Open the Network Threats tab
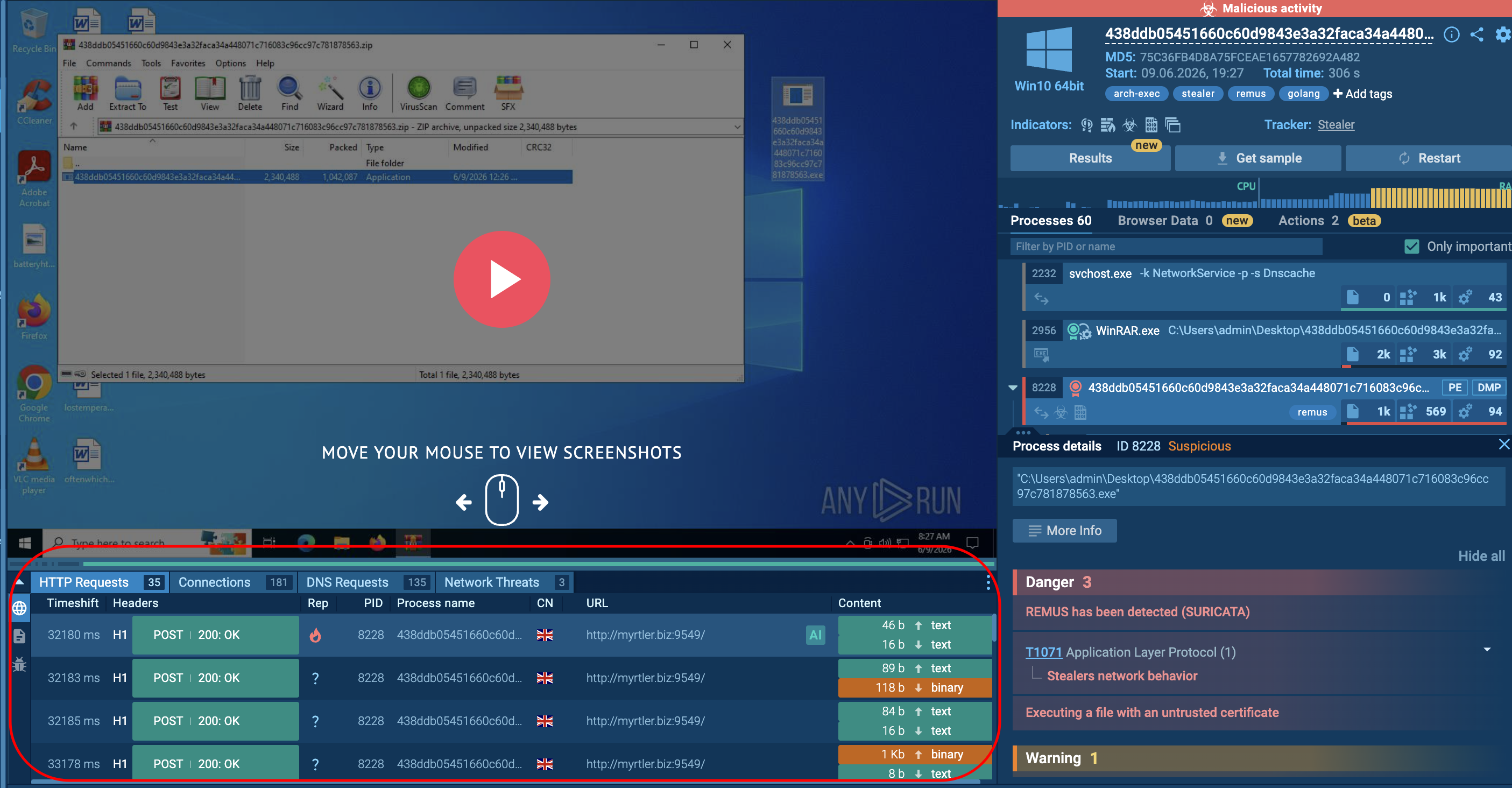 (x=504, y=582)
